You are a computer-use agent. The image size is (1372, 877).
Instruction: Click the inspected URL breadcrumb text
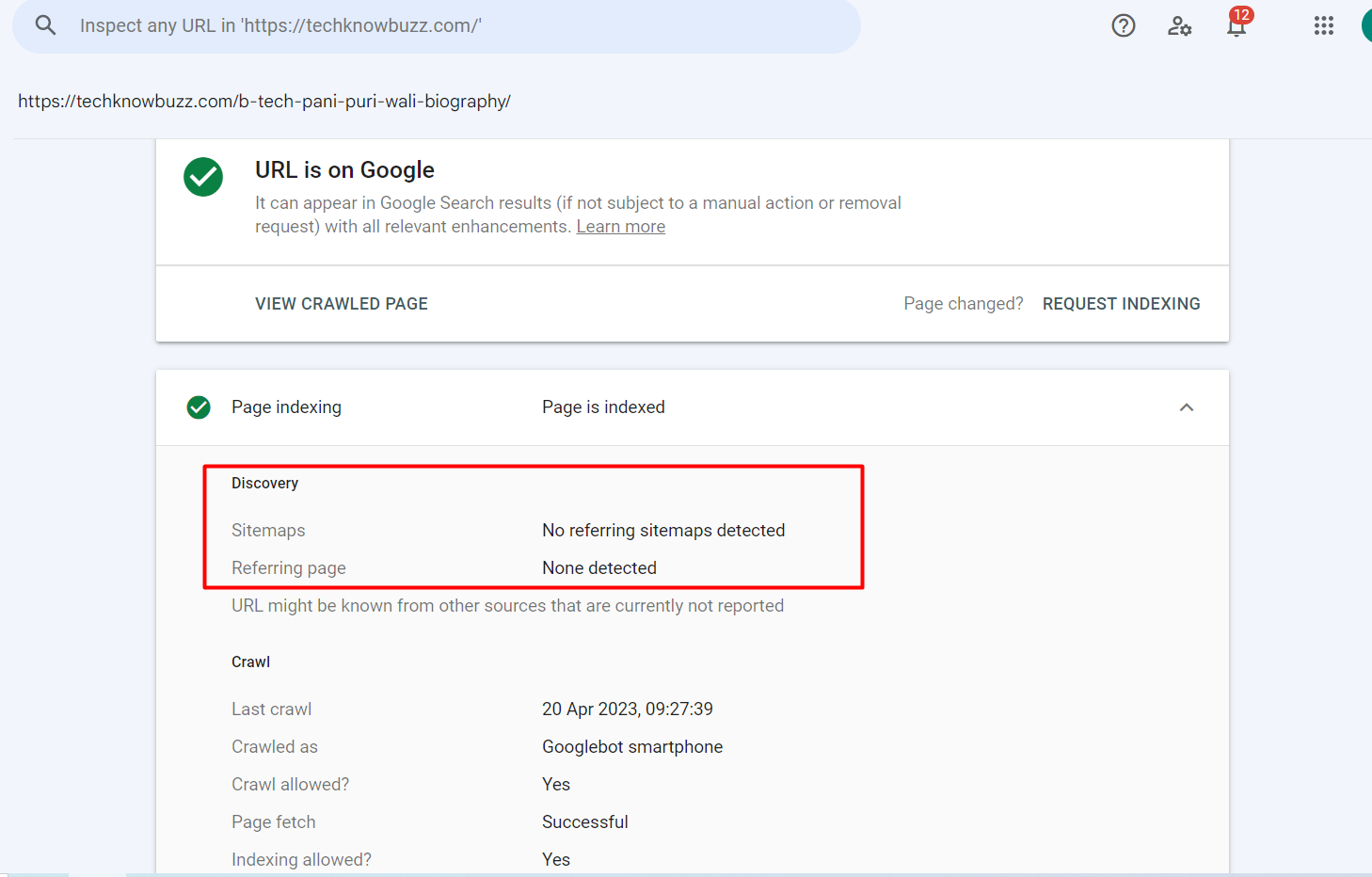pyautogui.click(x=264, y=101)
